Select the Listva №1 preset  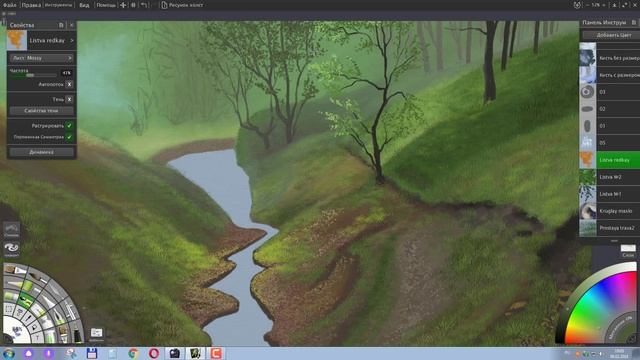click(x=610, y=194)
